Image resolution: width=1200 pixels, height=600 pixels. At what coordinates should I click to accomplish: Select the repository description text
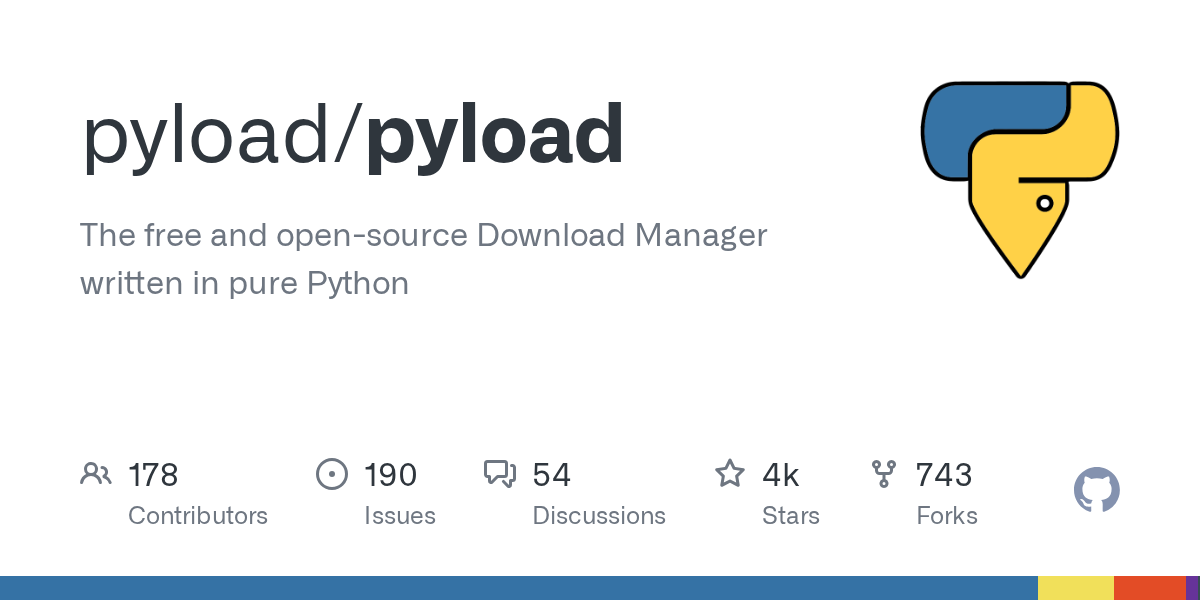click(x=423, y=259)
